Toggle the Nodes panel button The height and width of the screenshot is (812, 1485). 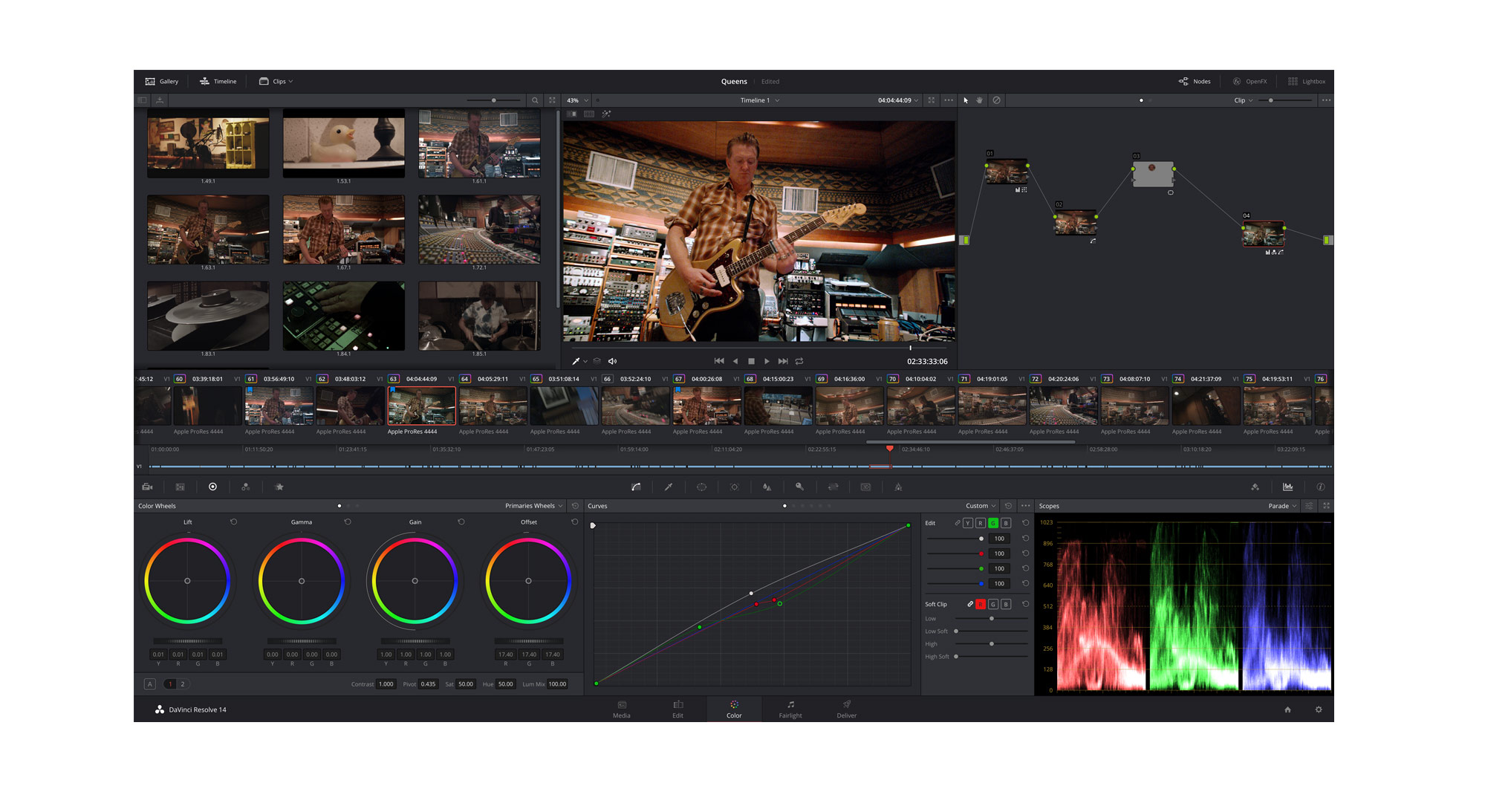[1195, 82]
